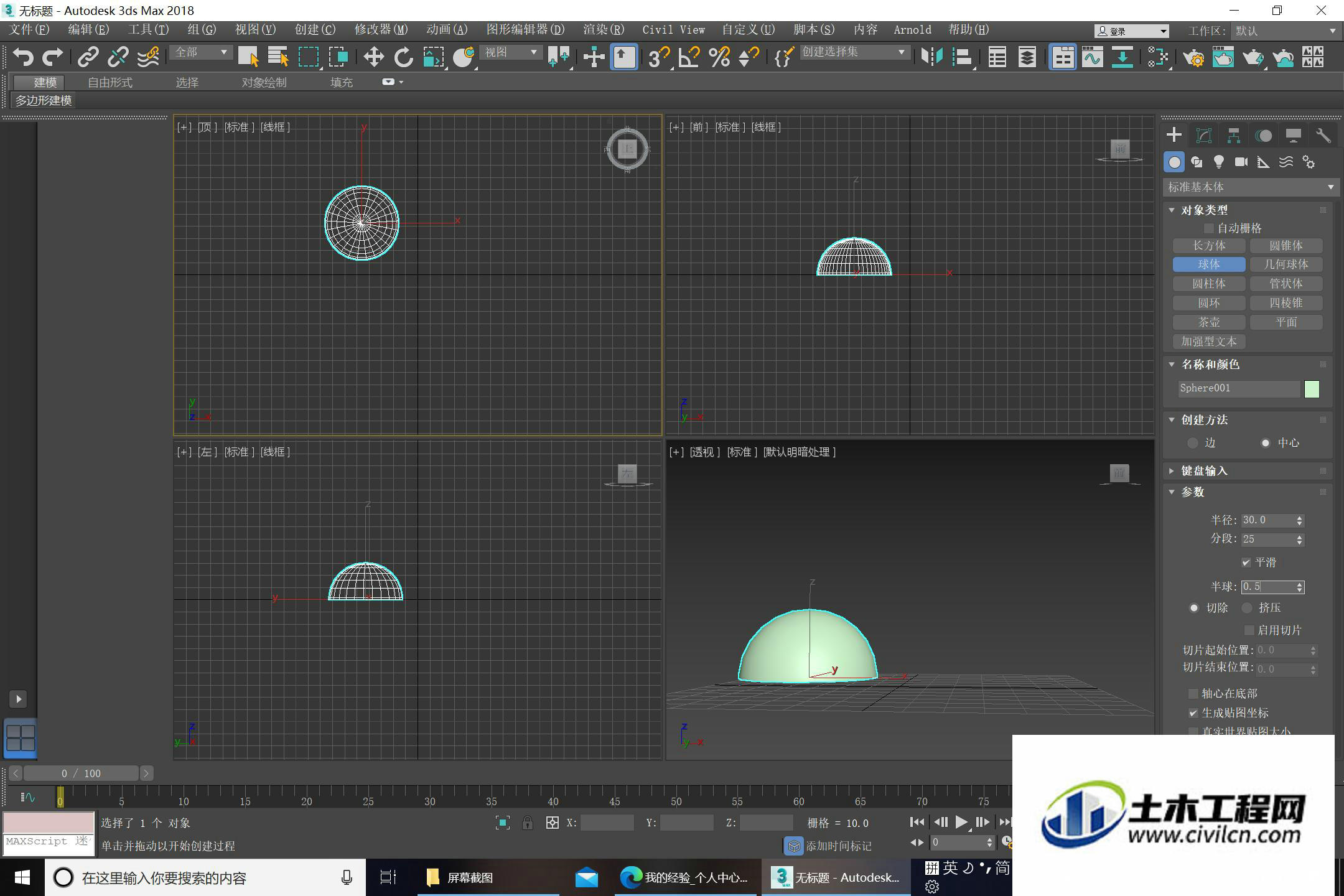Viewport: 1344px width, 896px height.
Task: Open the 修改器(M) menu
Action: 381,29
